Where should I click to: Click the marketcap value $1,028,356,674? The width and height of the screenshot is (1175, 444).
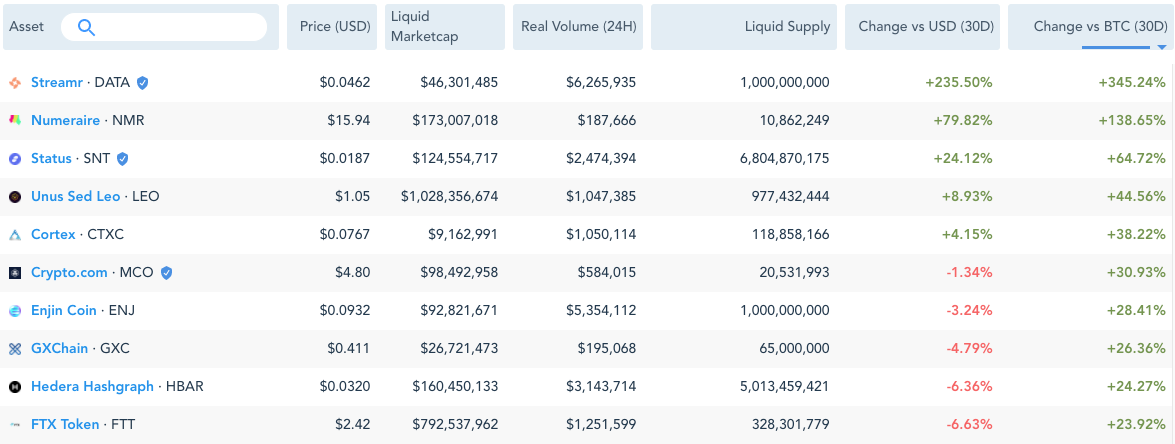point(449,197)
